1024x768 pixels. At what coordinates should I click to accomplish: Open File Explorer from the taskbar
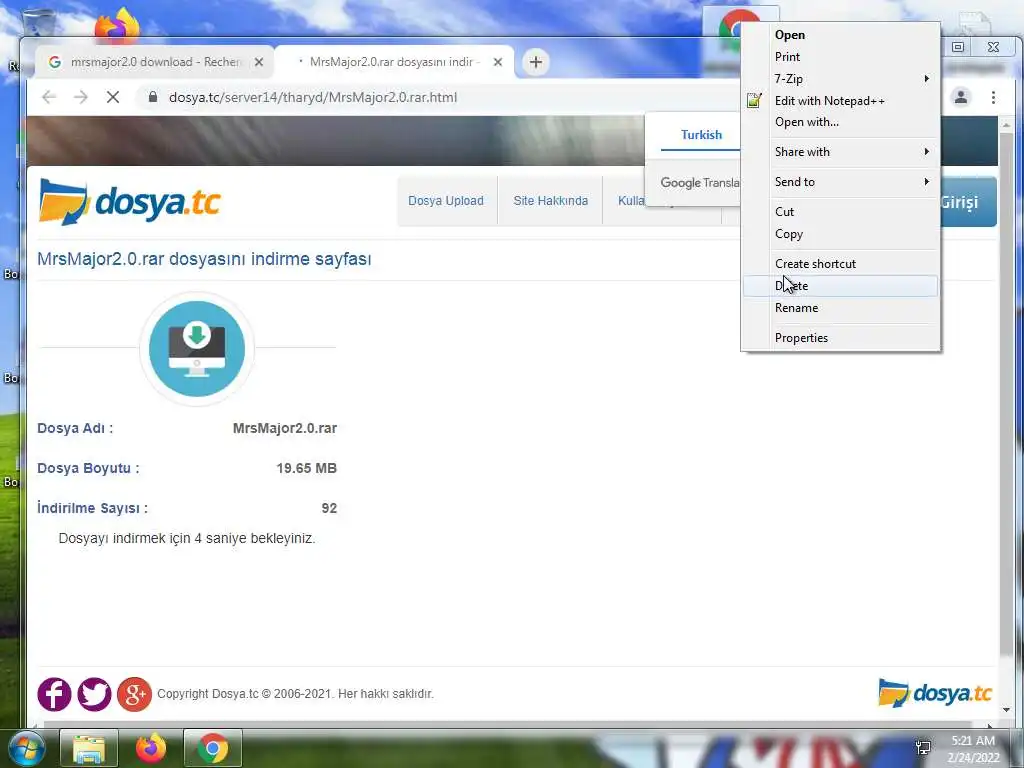(89, 748)
